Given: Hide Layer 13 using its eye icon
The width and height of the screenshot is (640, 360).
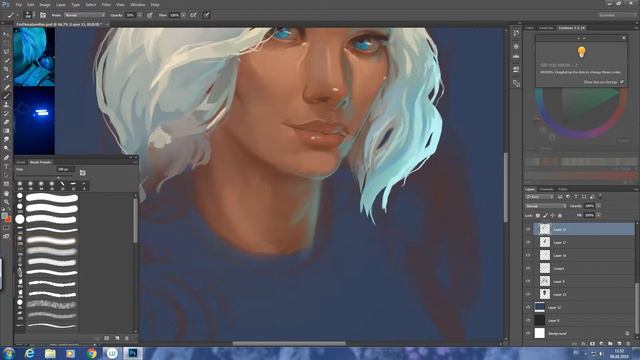Looking at the screenshot, I should pos(528,294).
